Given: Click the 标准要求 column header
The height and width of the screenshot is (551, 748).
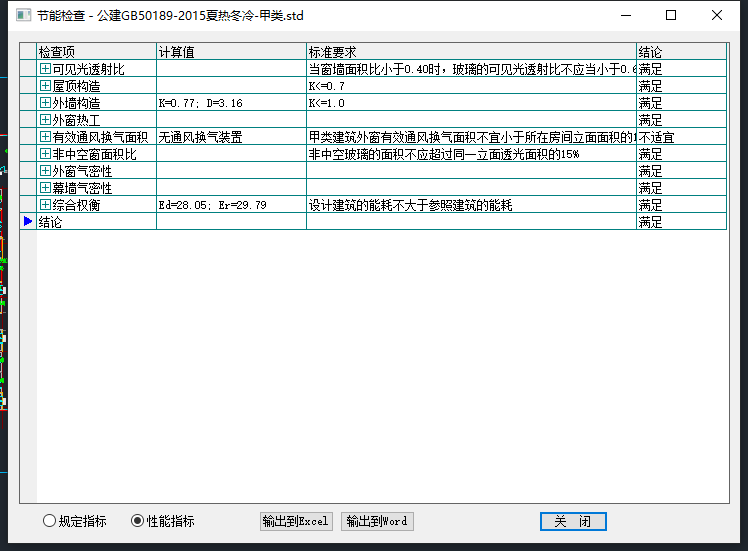Looking at the screenshot, I should point(471,51).
